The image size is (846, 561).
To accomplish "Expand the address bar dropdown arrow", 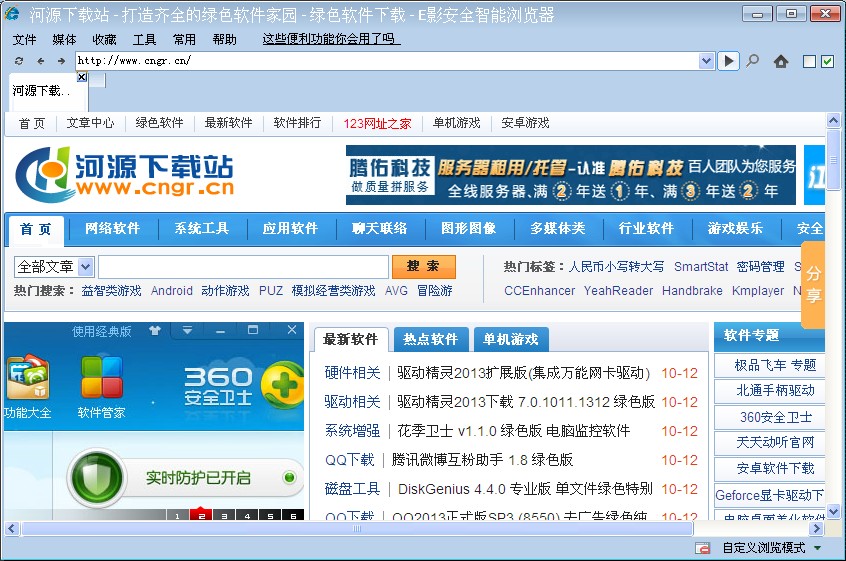I will coord(706,61).
